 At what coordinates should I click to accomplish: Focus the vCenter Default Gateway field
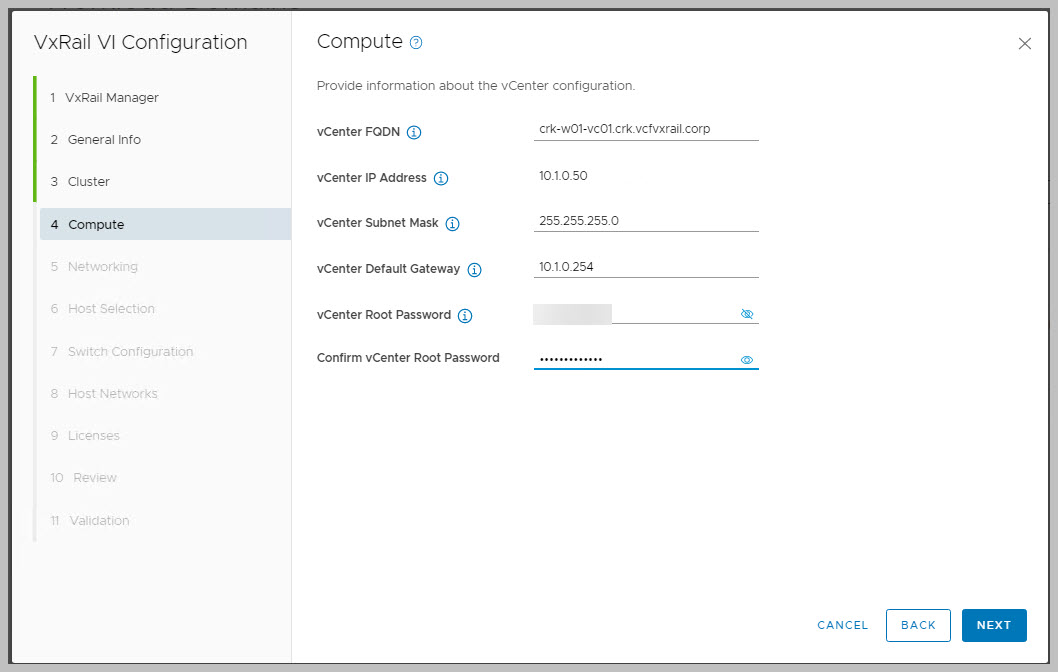(645, 267)
